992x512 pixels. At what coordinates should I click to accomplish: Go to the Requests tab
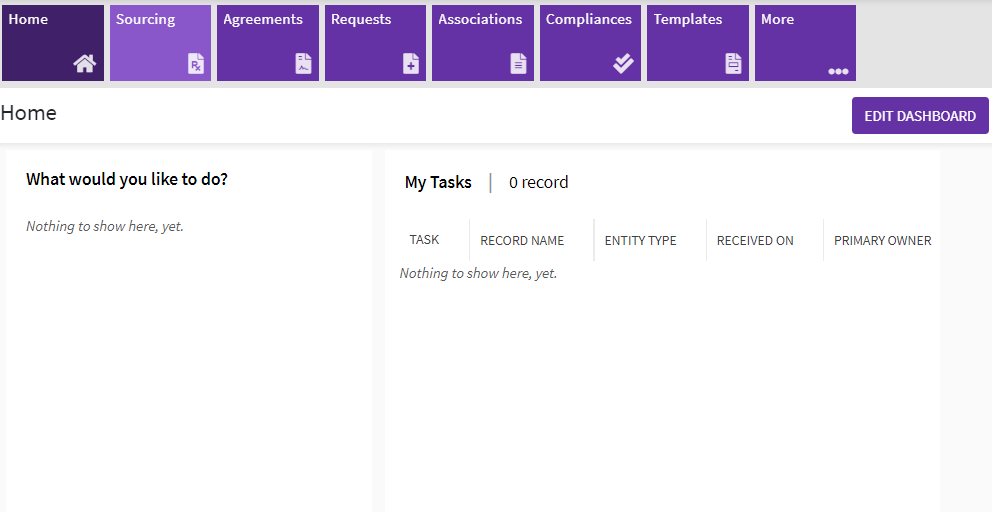pyautogui.click(x=375, y=42)
